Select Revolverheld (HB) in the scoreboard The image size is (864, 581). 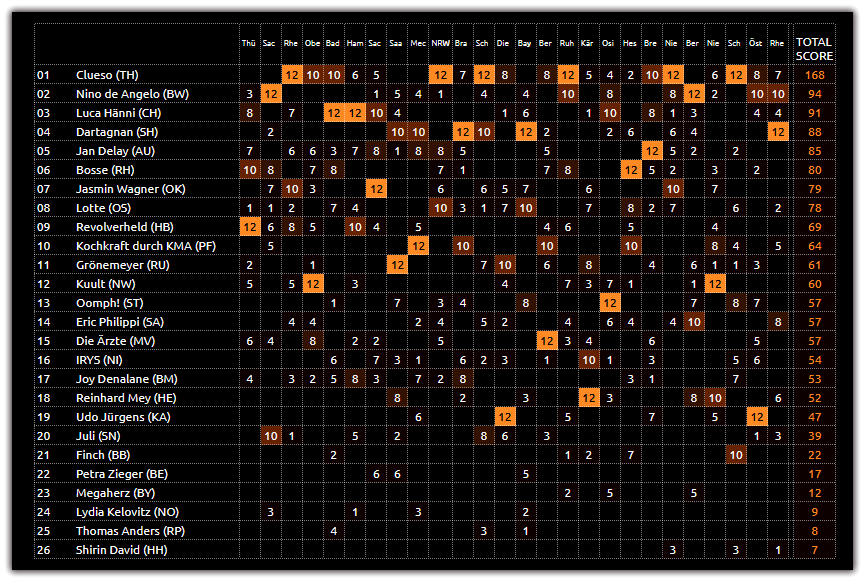(x=125, y=227)
